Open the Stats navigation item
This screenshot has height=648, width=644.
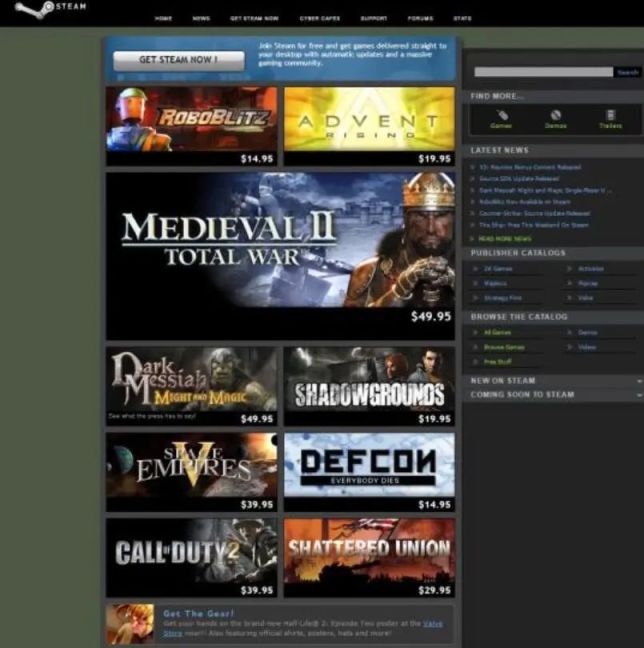(463, 19)
